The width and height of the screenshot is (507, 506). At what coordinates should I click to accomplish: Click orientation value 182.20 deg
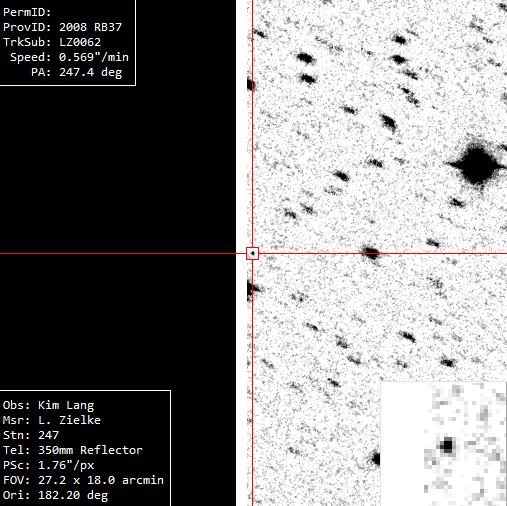(x=73, y=495)
